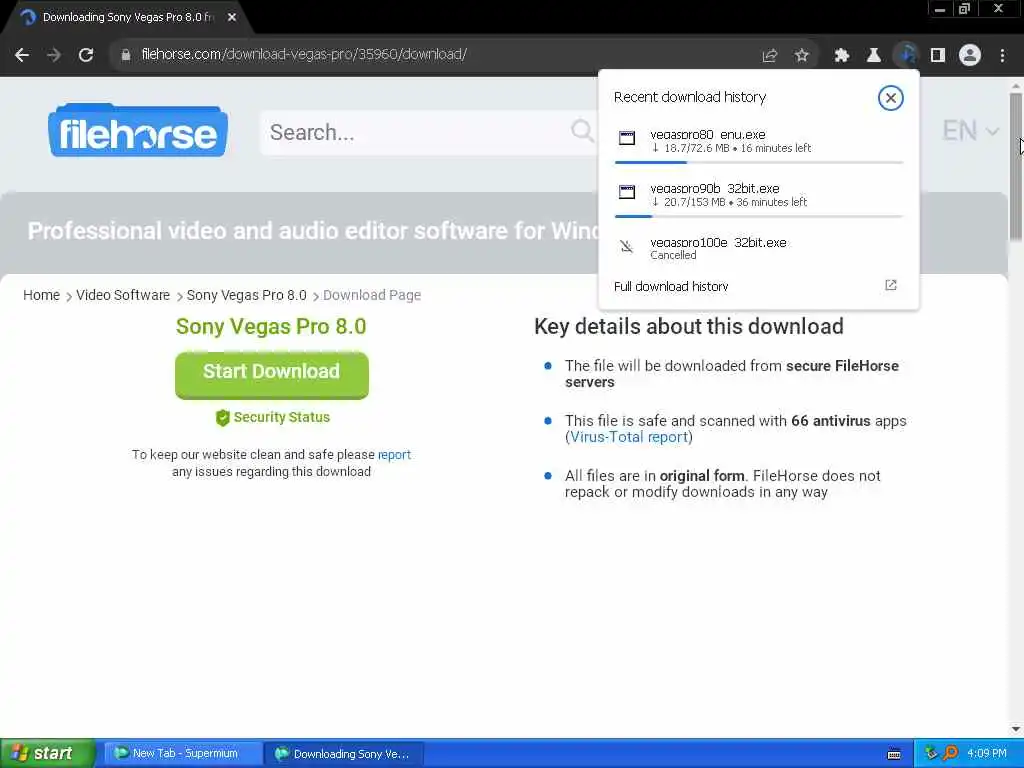
Task: Reload the current page
Action: click(x=86, y=55)
